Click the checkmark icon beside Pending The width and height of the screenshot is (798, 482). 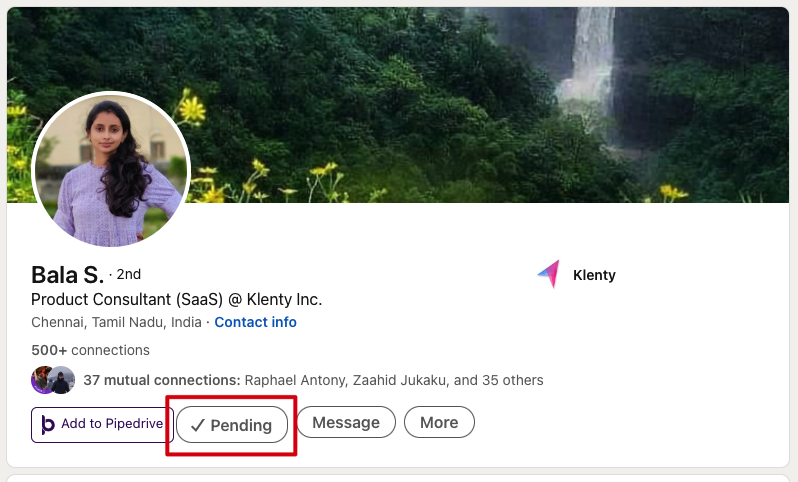coord(198,425)
